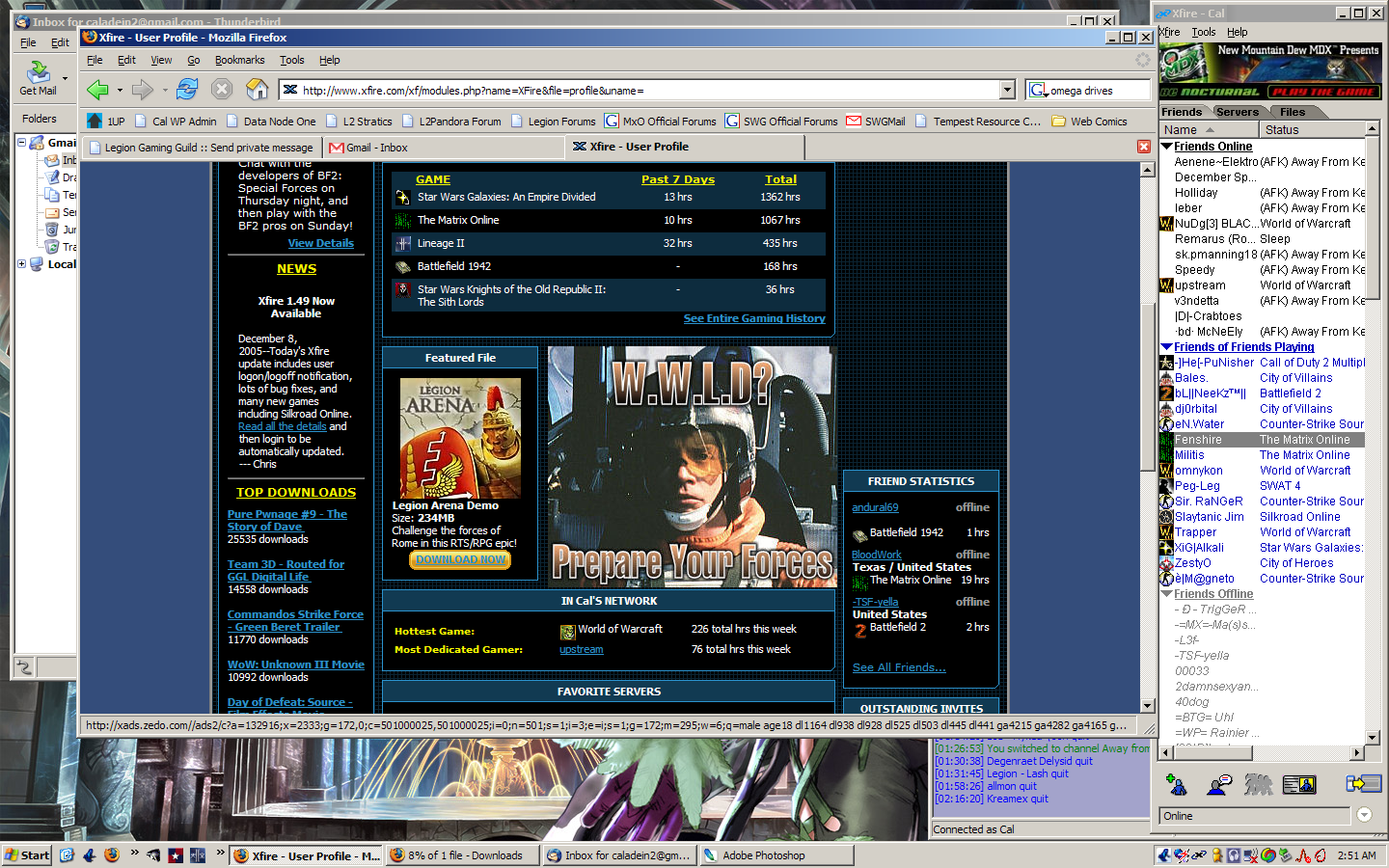This screenshot has width=1389, height=868.
Task: Click the Stop loading icon
Action: (x=222, y=90)
